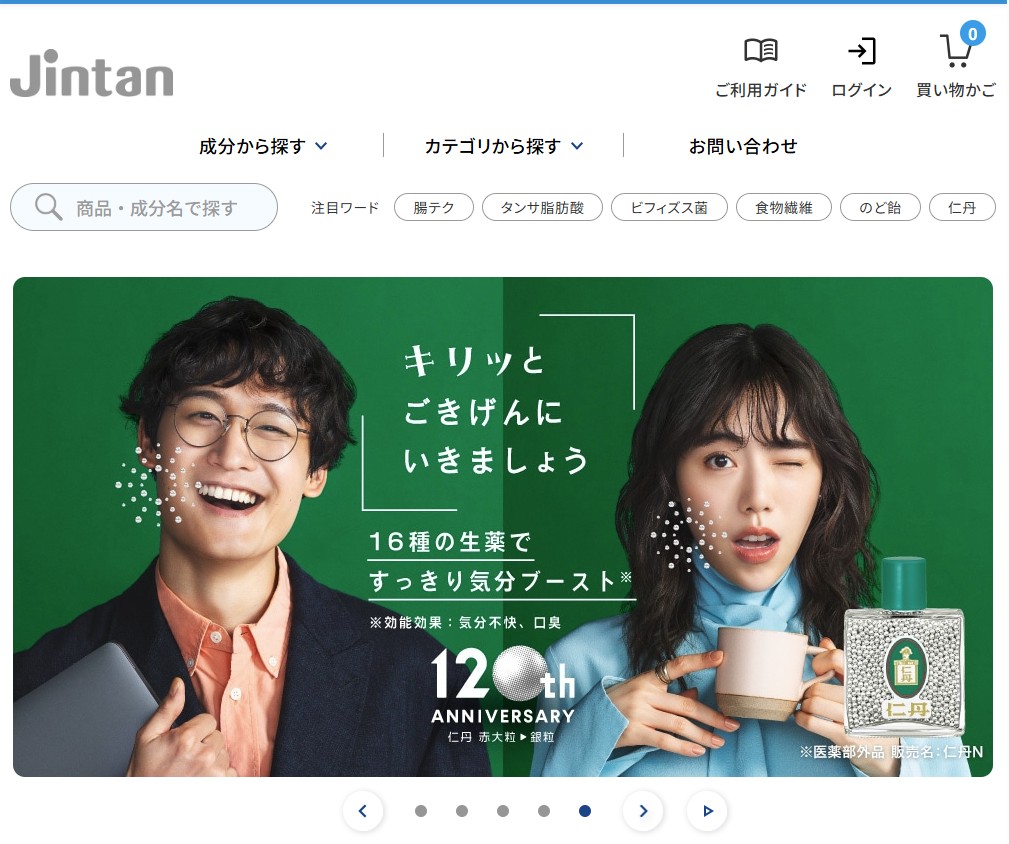Show next carousel slide arrow
The image size is (1009, 844).
643,811
